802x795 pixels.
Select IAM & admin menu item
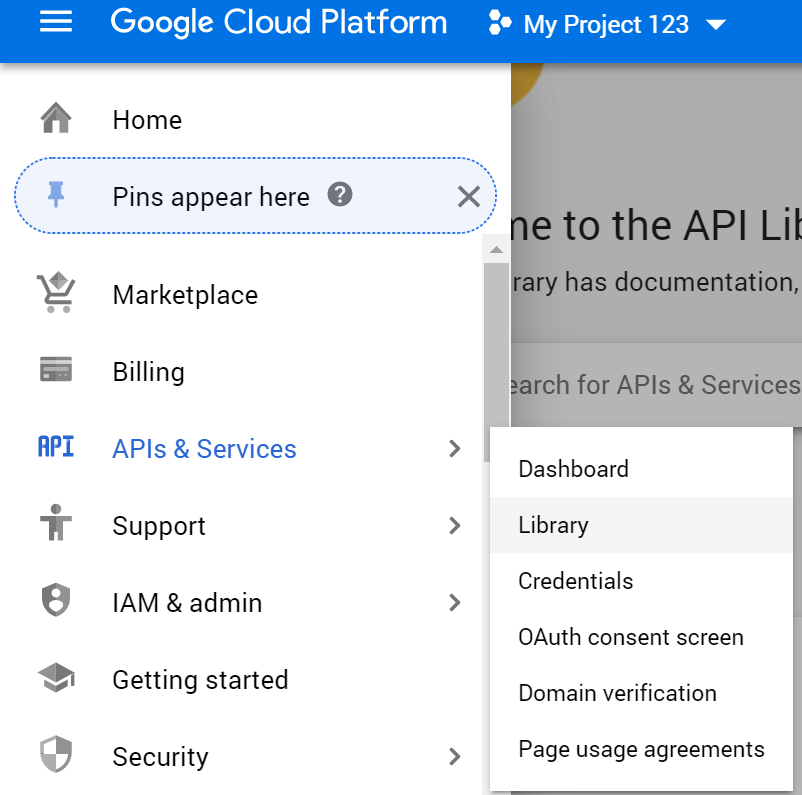click(187, 603)
